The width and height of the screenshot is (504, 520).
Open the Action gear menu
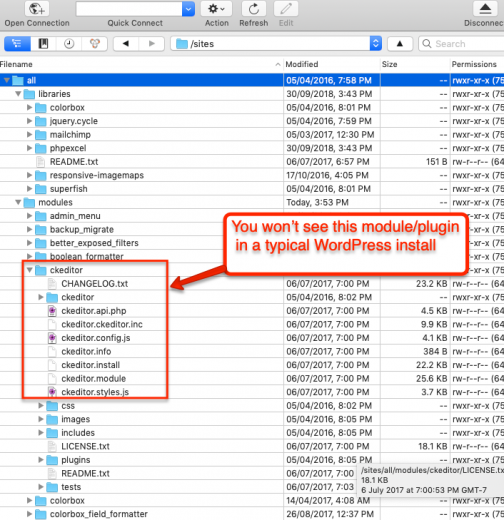(216, 9)
